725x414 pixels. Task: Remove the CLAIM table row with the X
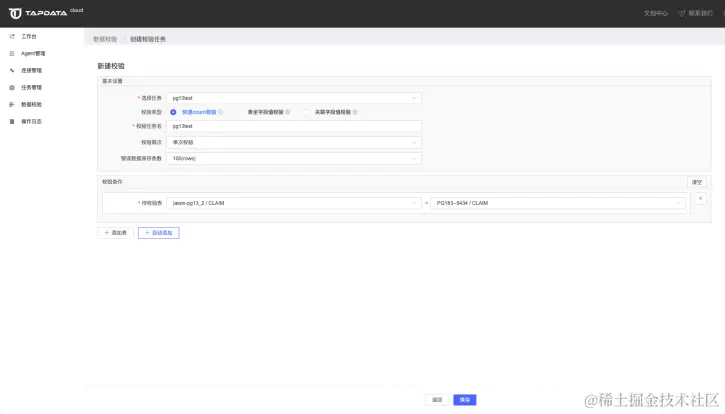[x=700, y=199]
